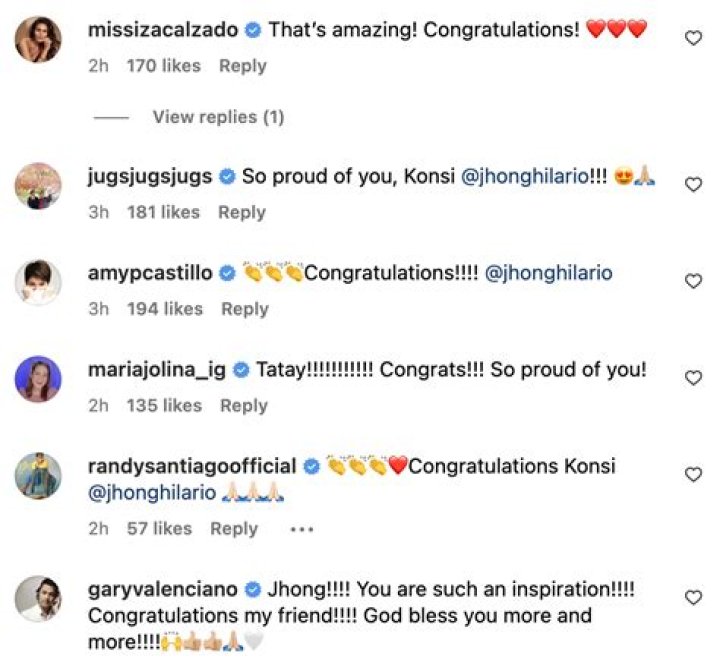720x665 pixels.
Task: View the 170 likes on missizacalzado's comment
Action: click(x=164, y=66)
